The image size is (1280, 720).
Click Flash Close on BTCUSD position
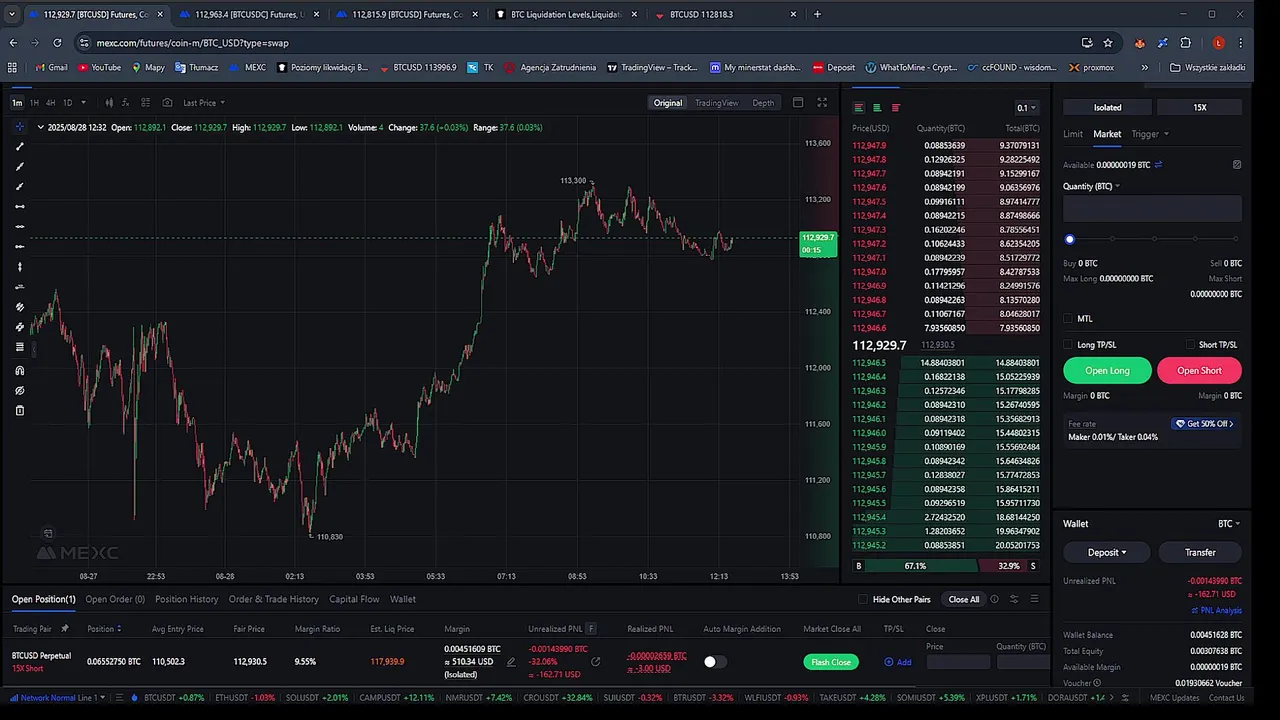pyautogui.click(x=831, y=662)
